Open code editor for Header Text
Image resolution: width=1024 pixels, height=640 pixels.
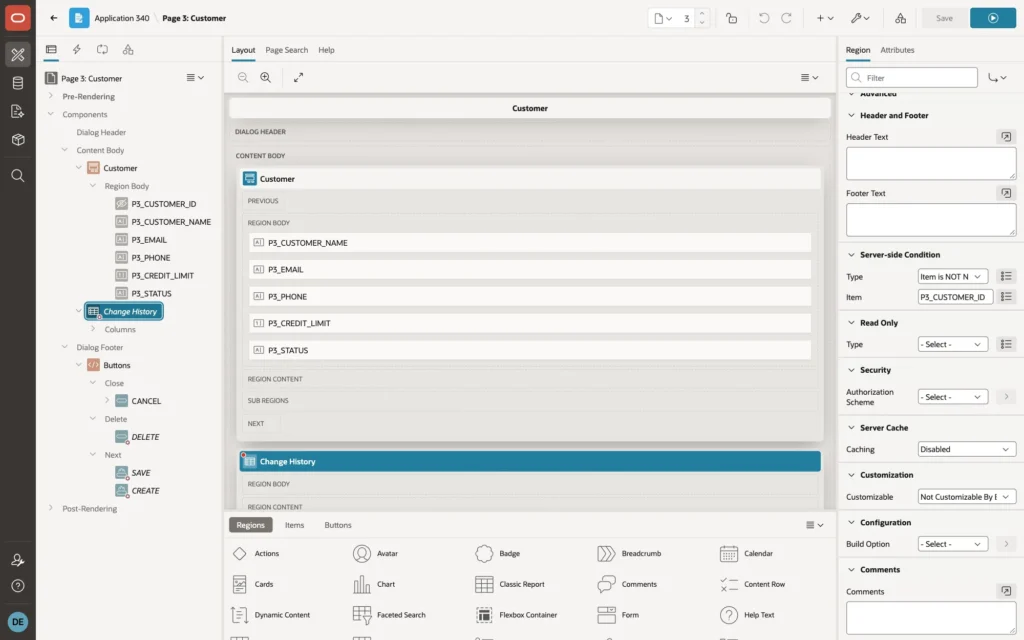1006,136
